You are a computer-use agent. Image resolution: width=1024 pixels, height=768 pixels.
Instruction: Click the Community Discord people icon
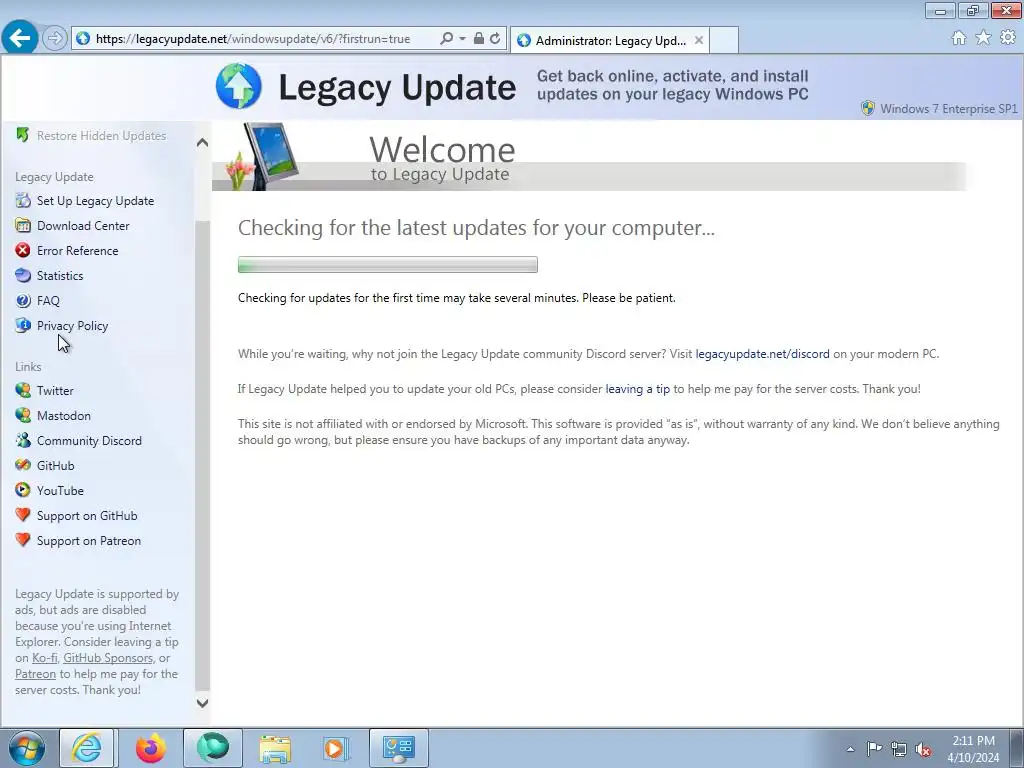pyautogui.click(x=23, y=440)
